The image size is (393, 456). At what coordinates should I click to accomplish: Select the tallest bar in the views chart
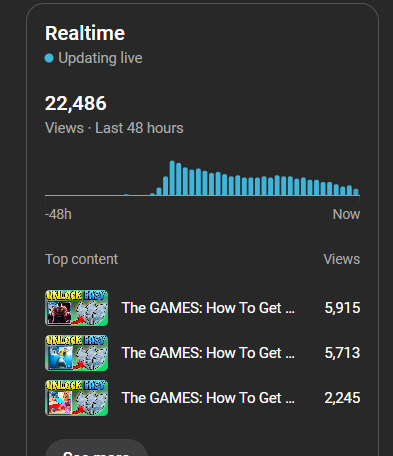[172, 178]
